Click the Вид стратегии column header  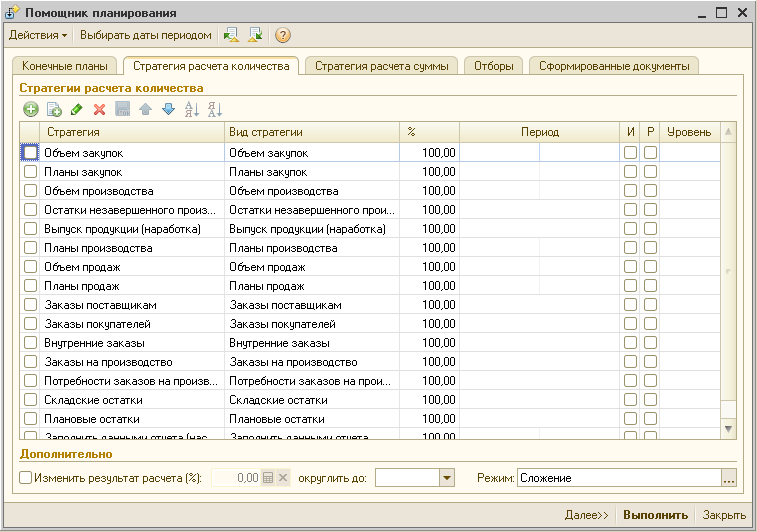312,132
